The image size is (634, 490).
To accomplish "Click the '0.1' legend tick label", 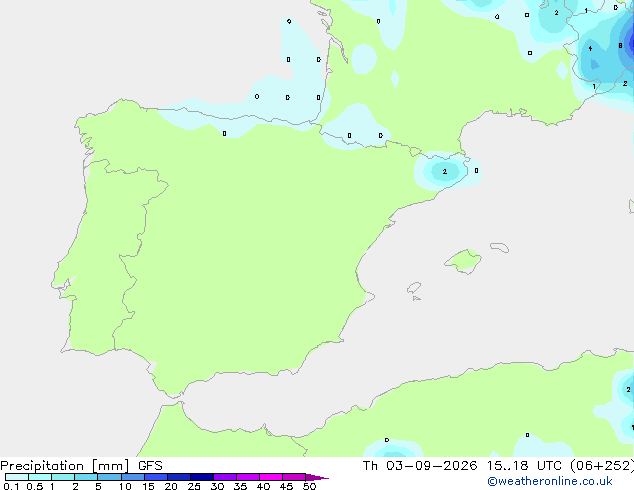I will (x=11, y=486).
